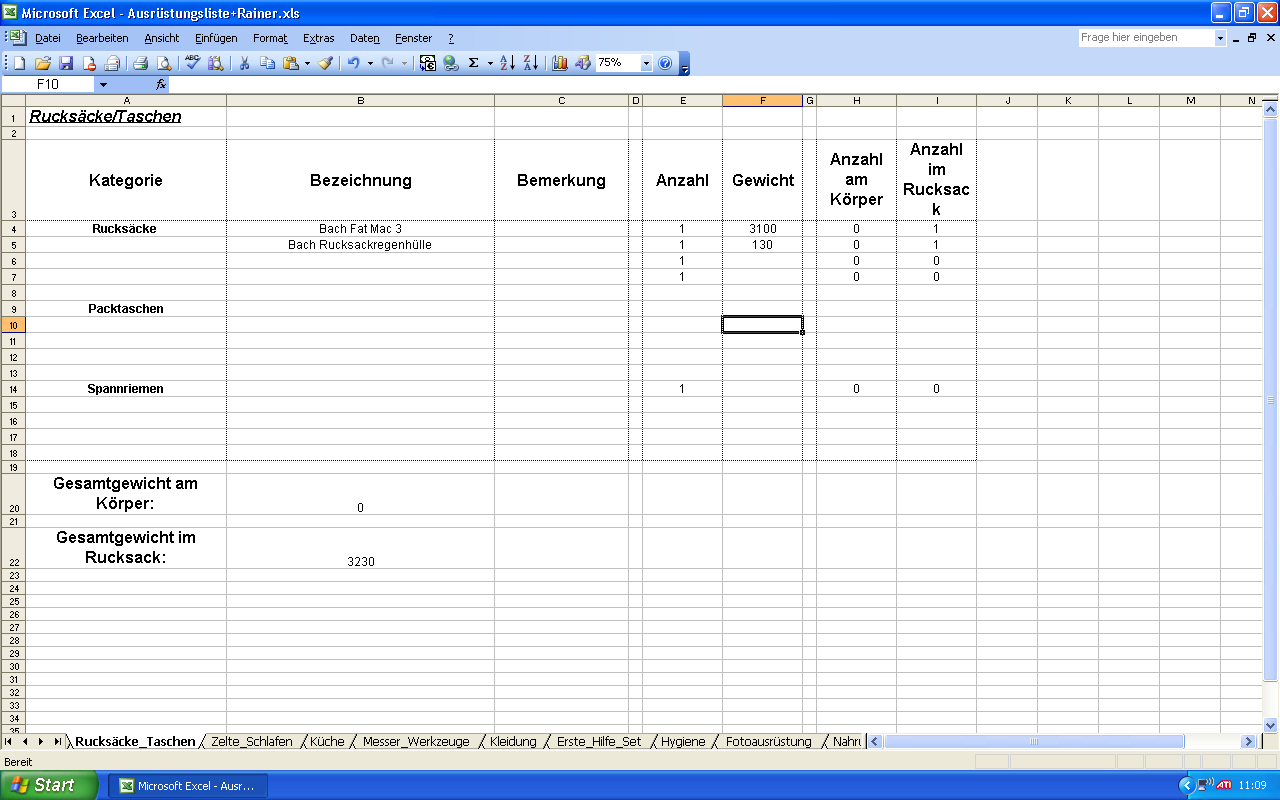
Task: Run the spelling check icon
Action: [192, 63]
